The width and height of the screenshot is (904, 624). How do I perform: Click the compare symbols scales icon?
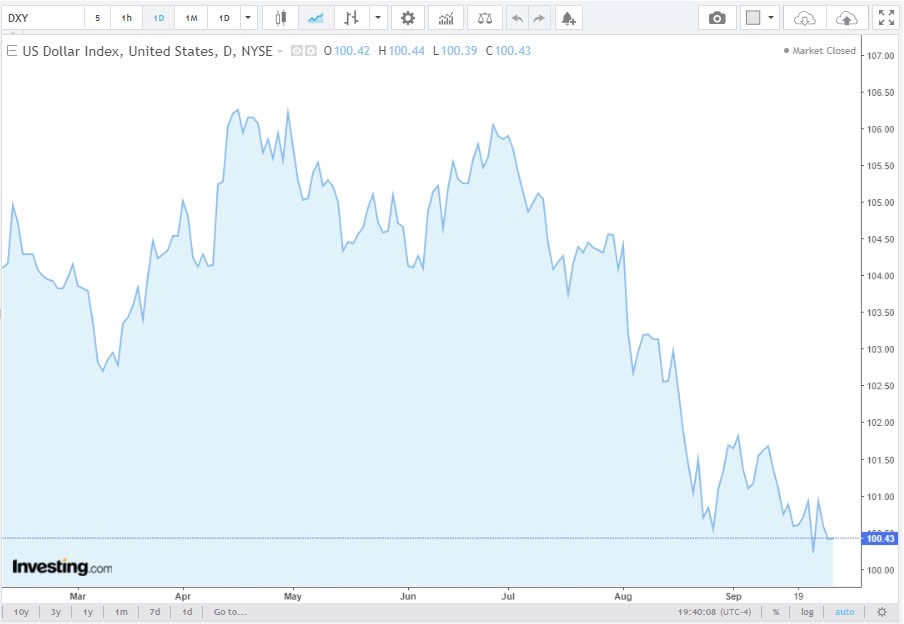click(x=484, y=18)
